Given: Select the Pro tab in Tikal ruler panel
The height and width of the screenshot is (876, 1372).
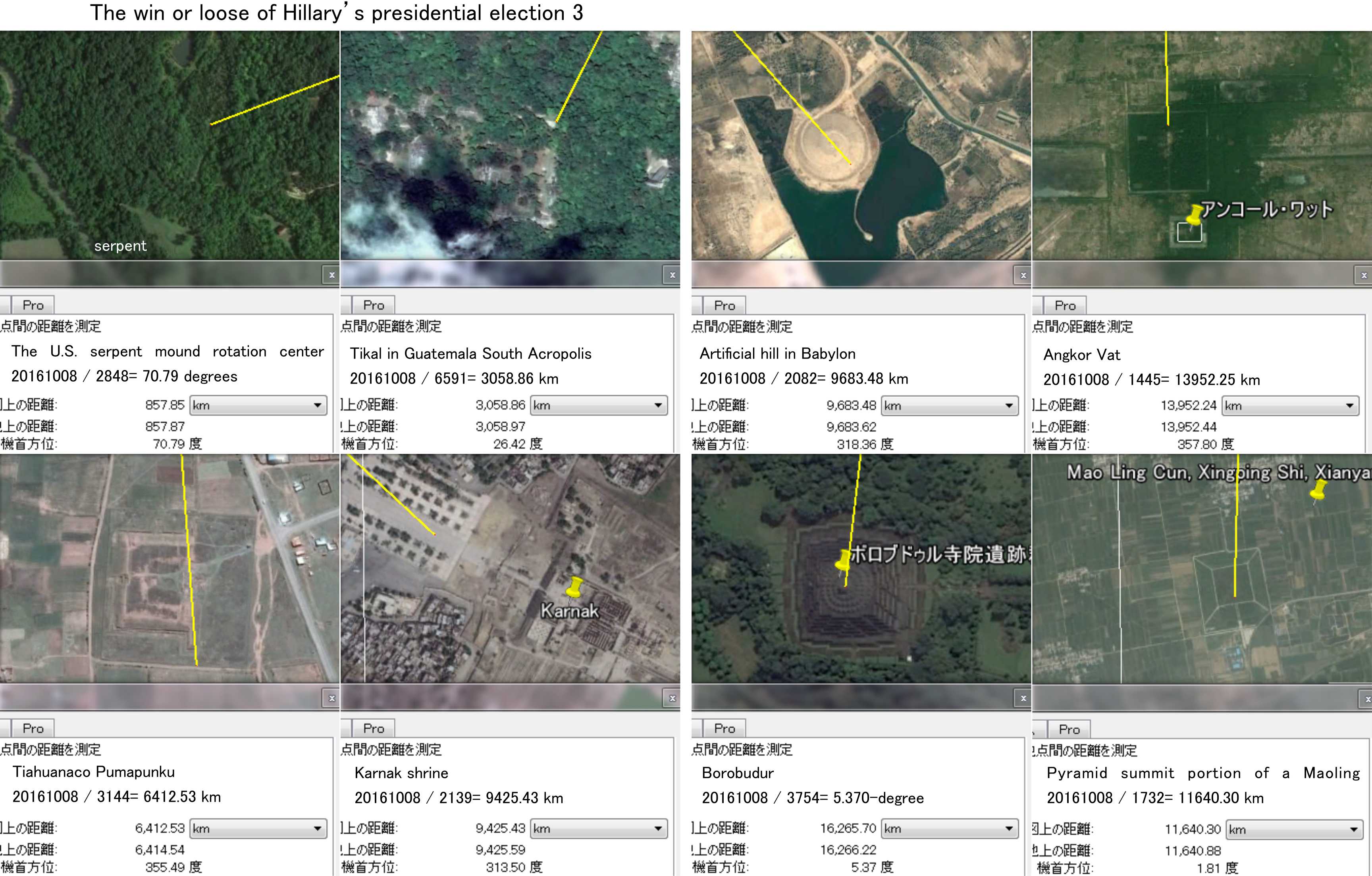Looking at the screenshot, I should (x=374, y=305).
